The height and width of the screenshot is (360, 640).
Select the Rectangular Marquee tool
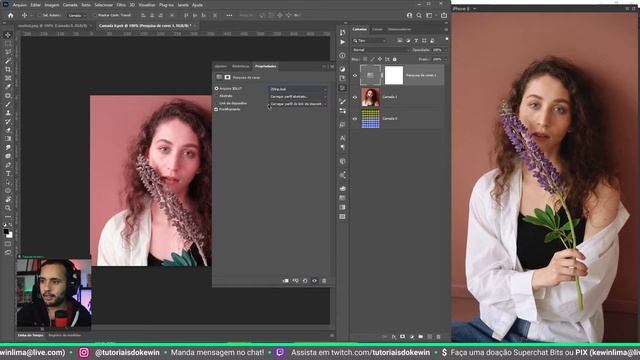pos(8,44)
